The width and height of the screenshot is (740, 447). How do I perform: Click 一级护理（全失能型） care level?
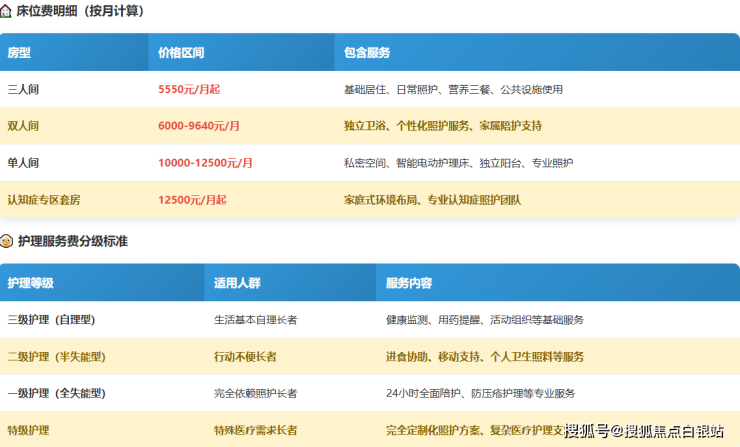coord(57,393)
